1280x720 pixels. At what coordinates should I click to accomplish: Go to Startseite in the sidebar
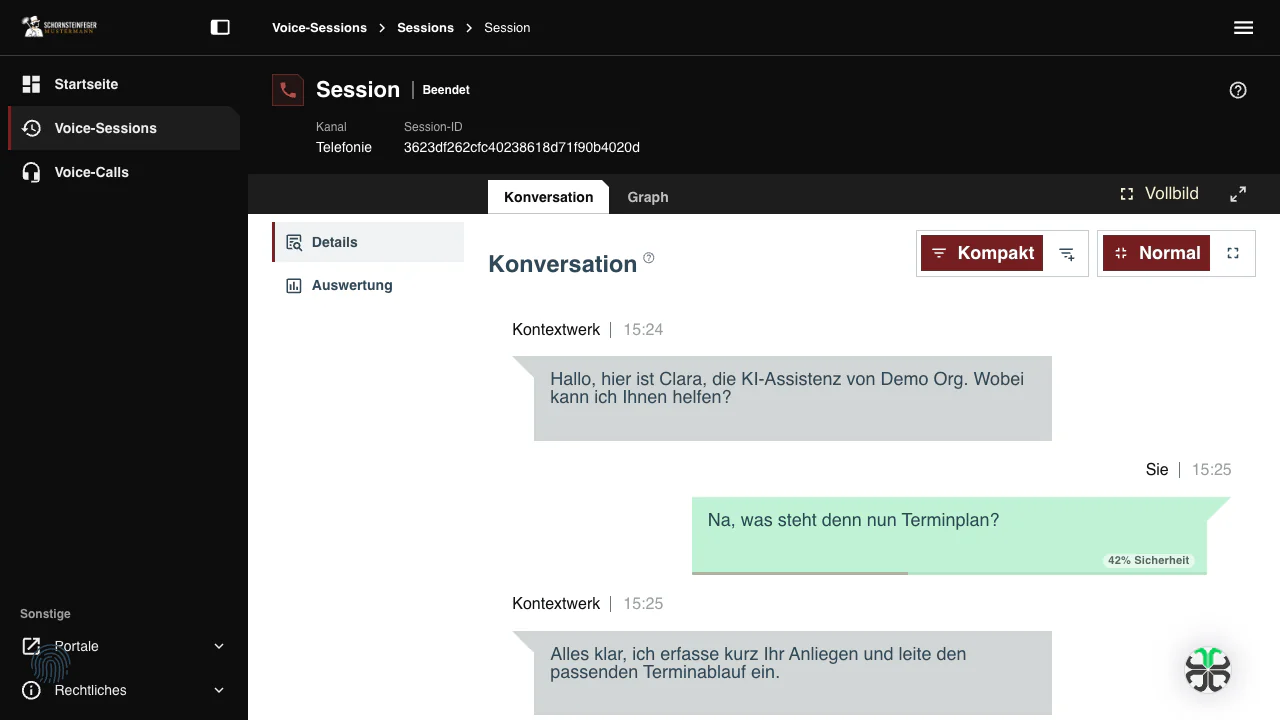(124, 84)
